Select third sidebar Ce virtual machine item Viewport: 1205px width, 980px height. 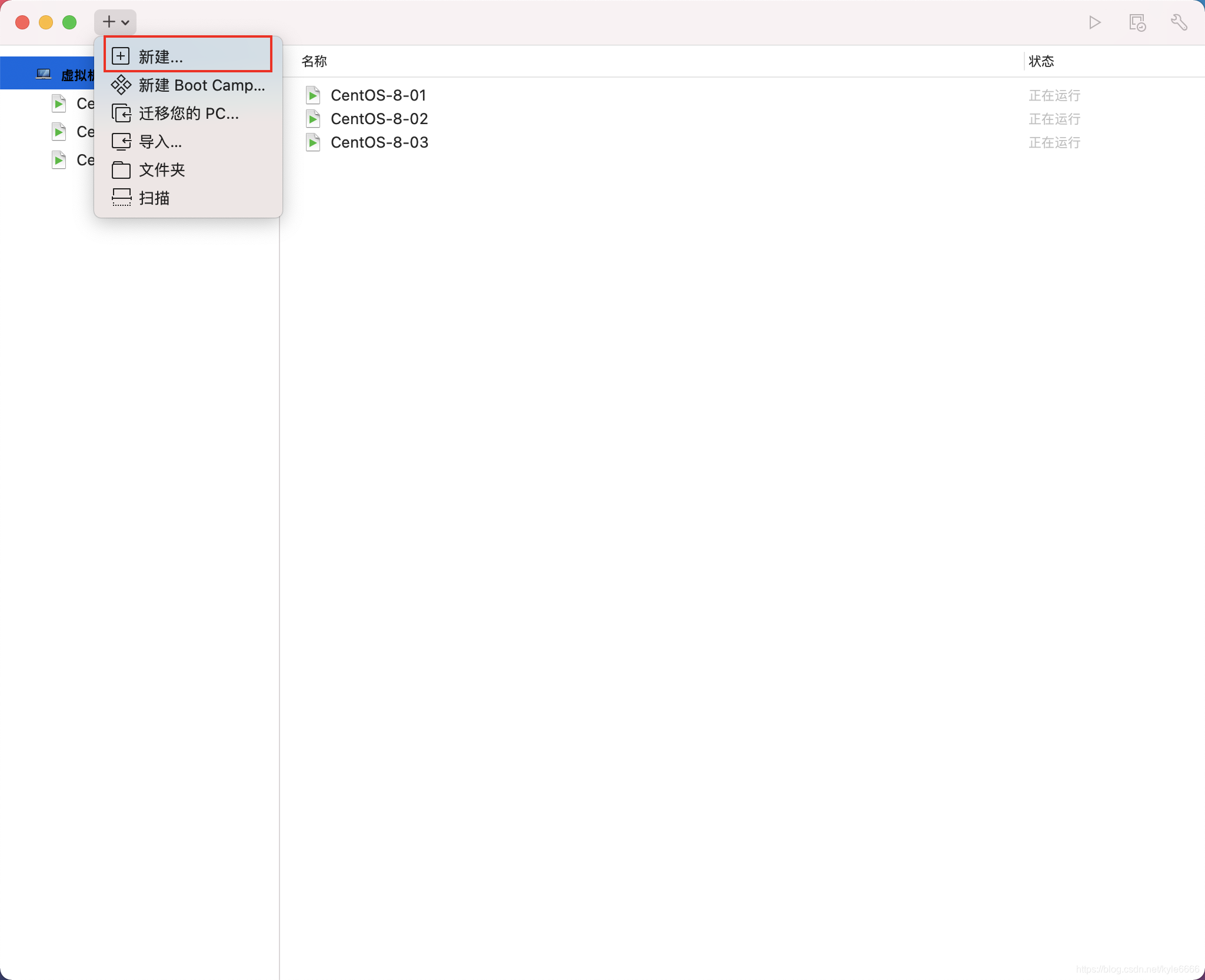[85, 160]
